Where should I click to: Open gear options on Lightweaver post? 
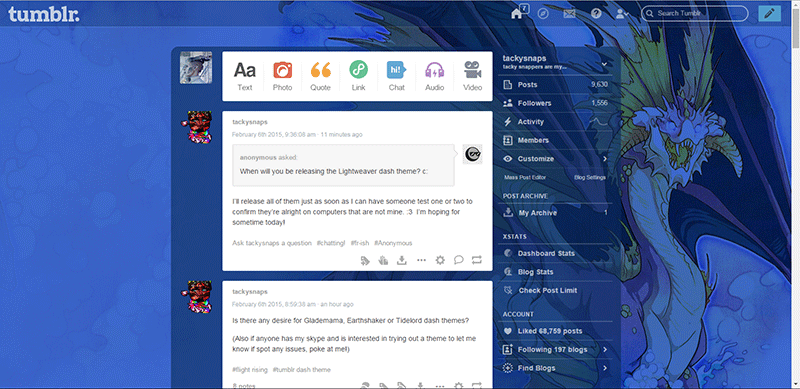click(x=440, y=260)
